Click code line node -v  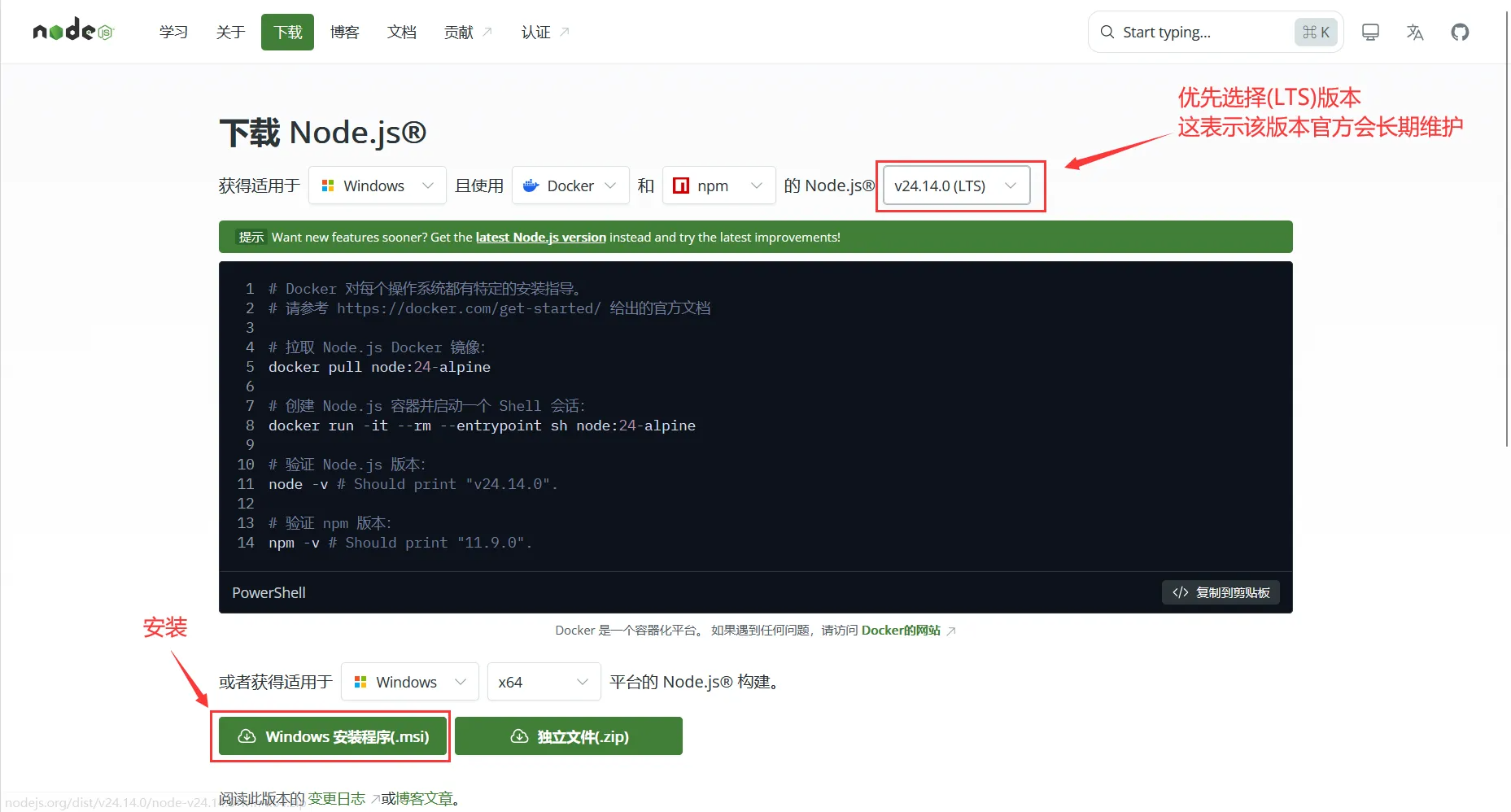pos(413,484)
